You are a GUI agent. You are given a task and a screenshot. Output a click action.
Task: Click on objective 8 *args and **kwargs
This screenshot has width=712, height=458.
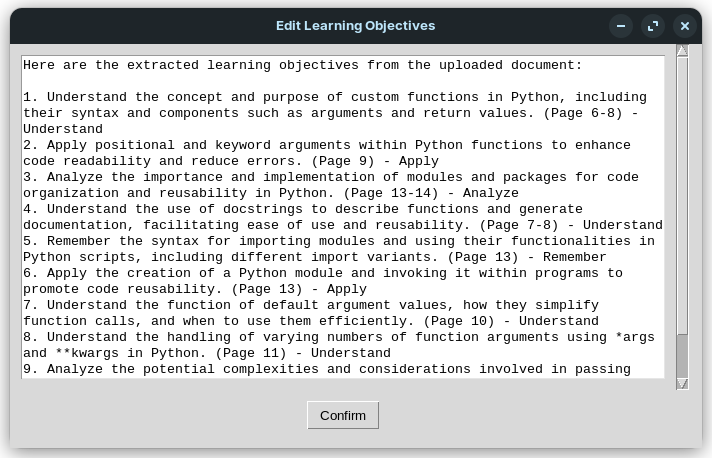339,345
